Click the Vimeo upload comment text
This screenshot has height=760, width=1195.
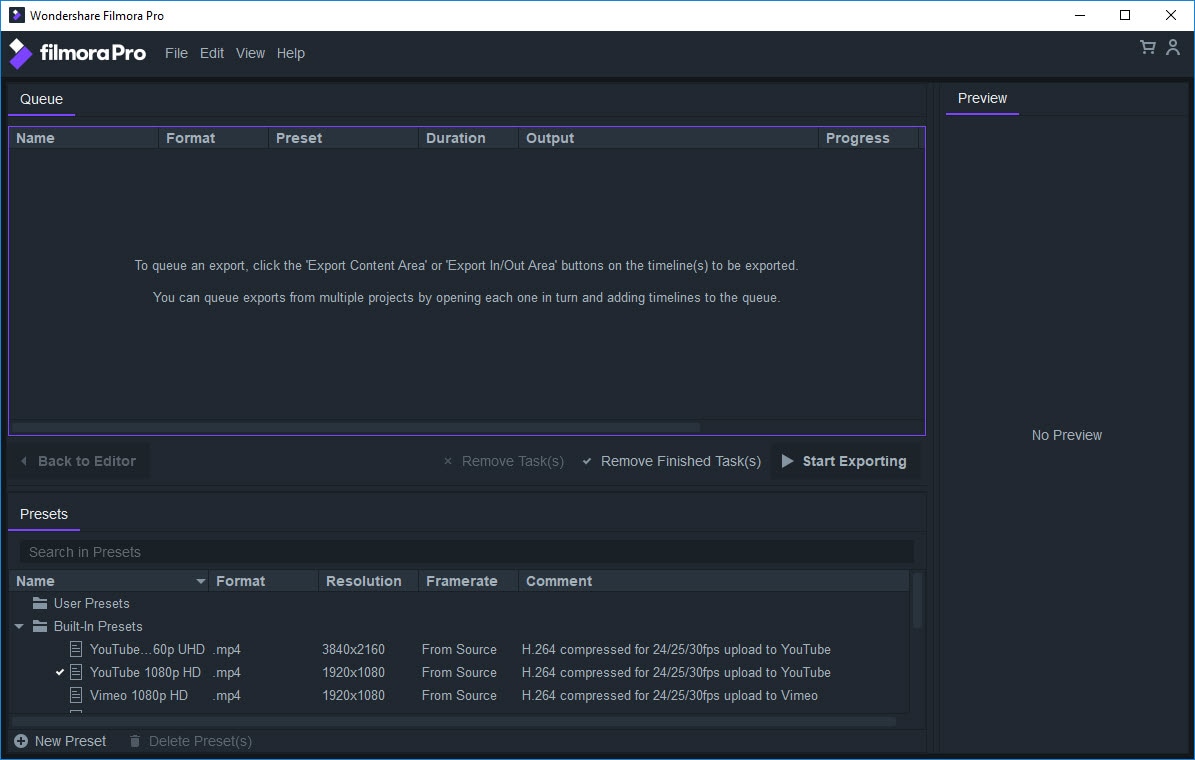click(669, 695)
